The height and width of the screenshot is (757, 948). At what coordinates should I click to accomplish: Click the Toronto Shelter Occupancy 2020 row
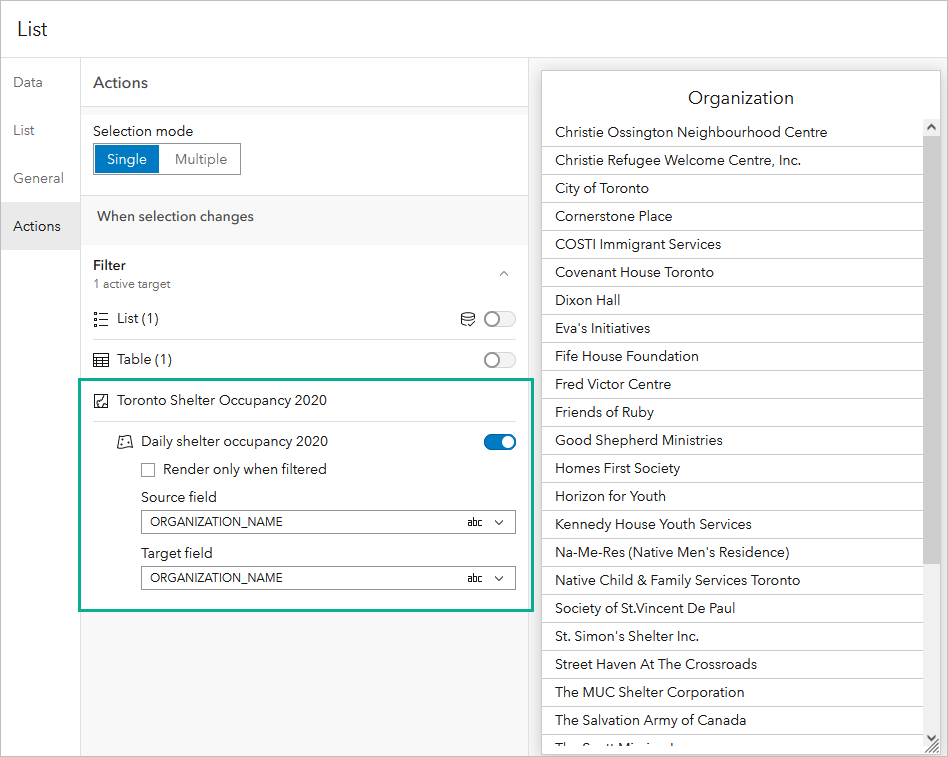(305, 401)
